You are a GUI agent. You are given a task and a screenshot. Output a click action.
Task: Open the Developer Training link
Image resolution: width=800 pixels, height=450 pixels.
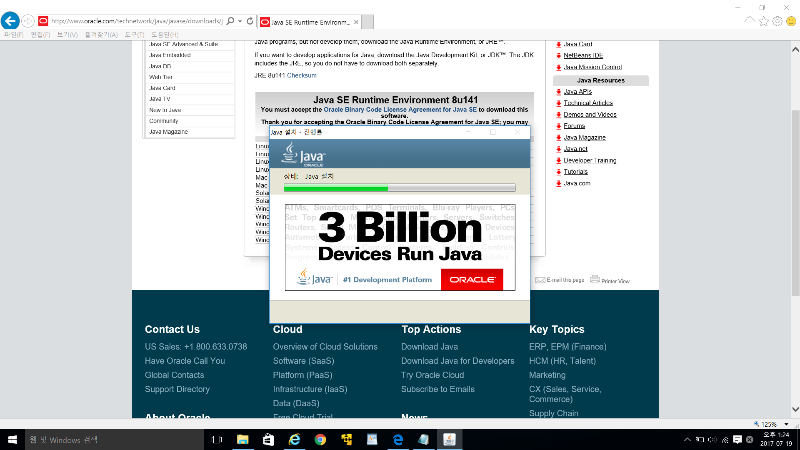(589, 160)
